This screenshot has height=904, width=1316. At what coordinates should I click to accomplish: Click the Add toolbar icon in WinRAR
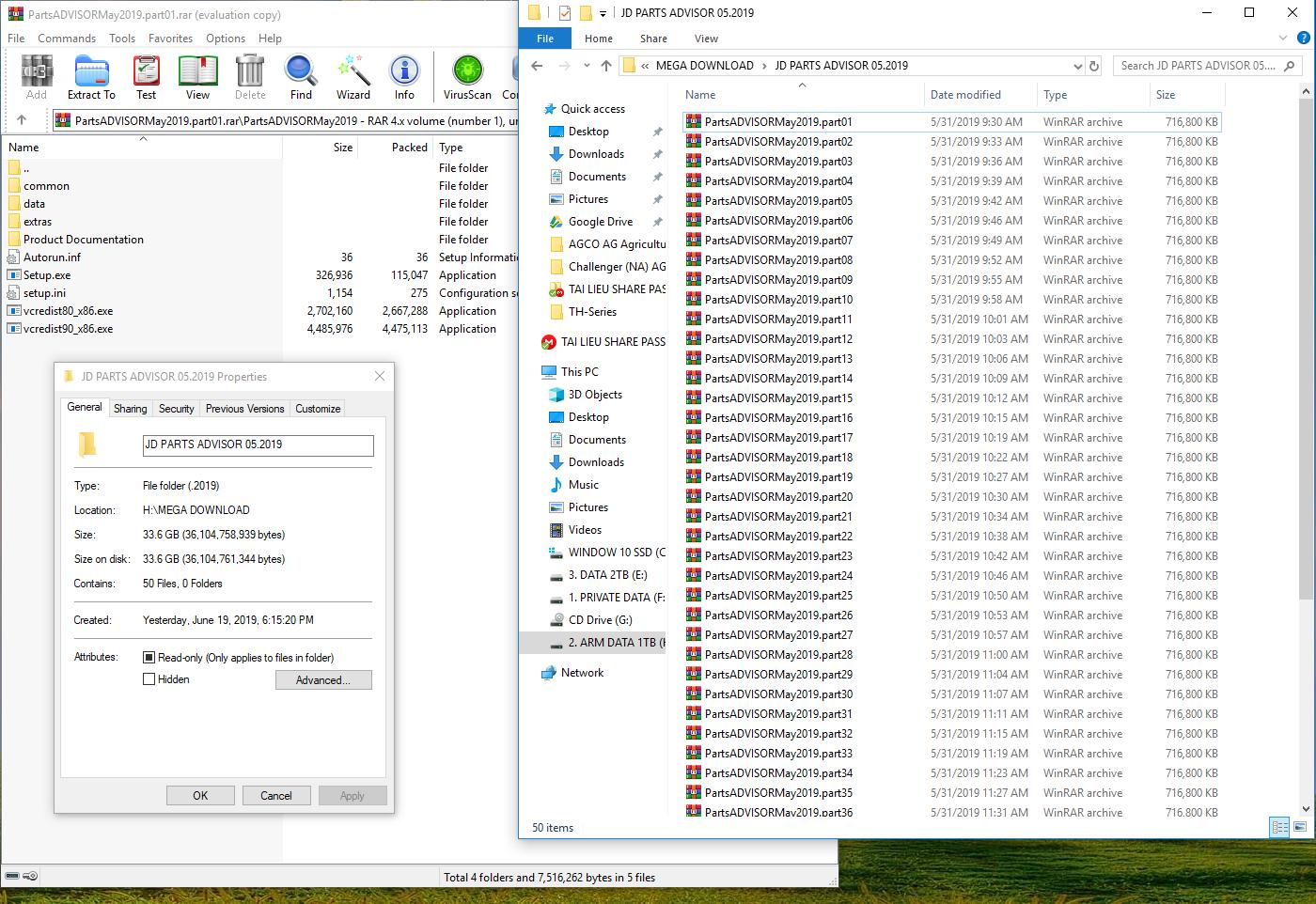[x=37, y=76]
